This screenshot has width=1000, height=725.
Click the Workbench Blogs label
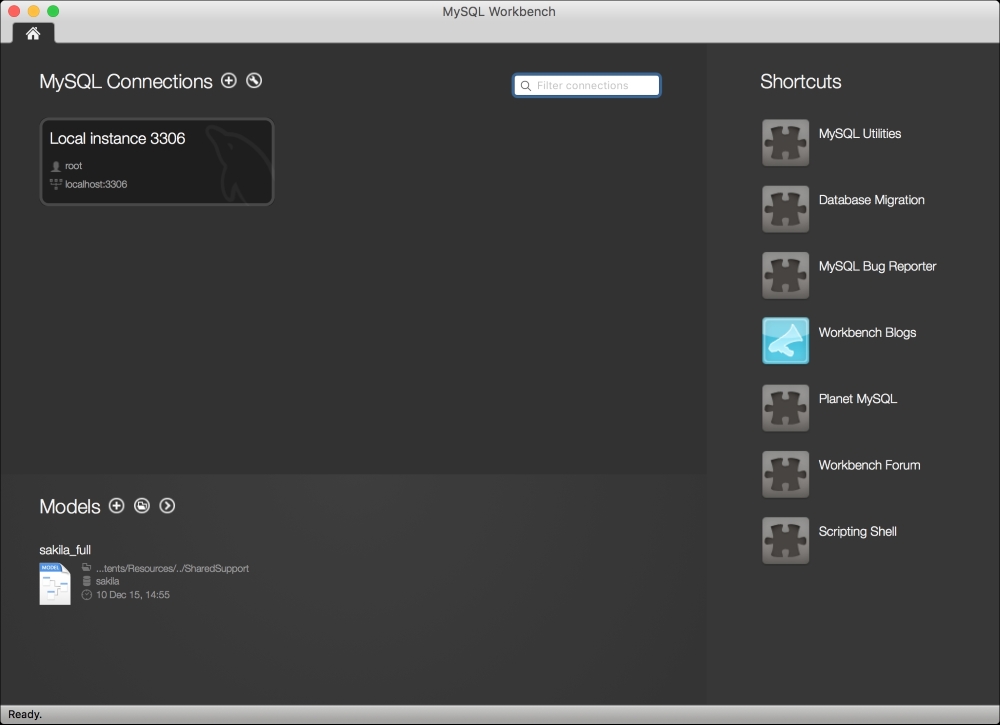867,333
